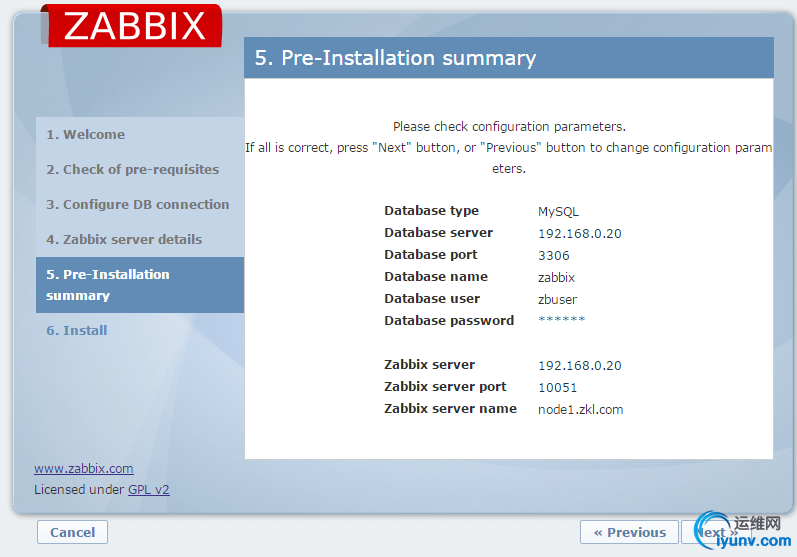Open step 3. Configure DB connection

[138, 204]
